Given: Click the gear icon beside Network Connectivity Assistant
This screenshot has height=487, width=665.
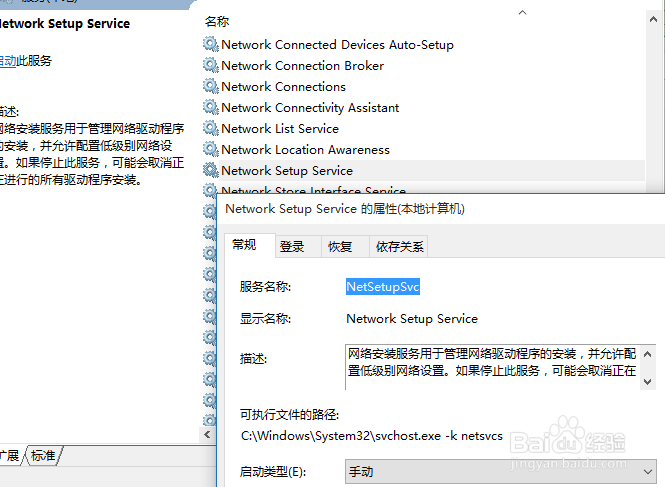Looking at the screenshot, I should 210,107.
